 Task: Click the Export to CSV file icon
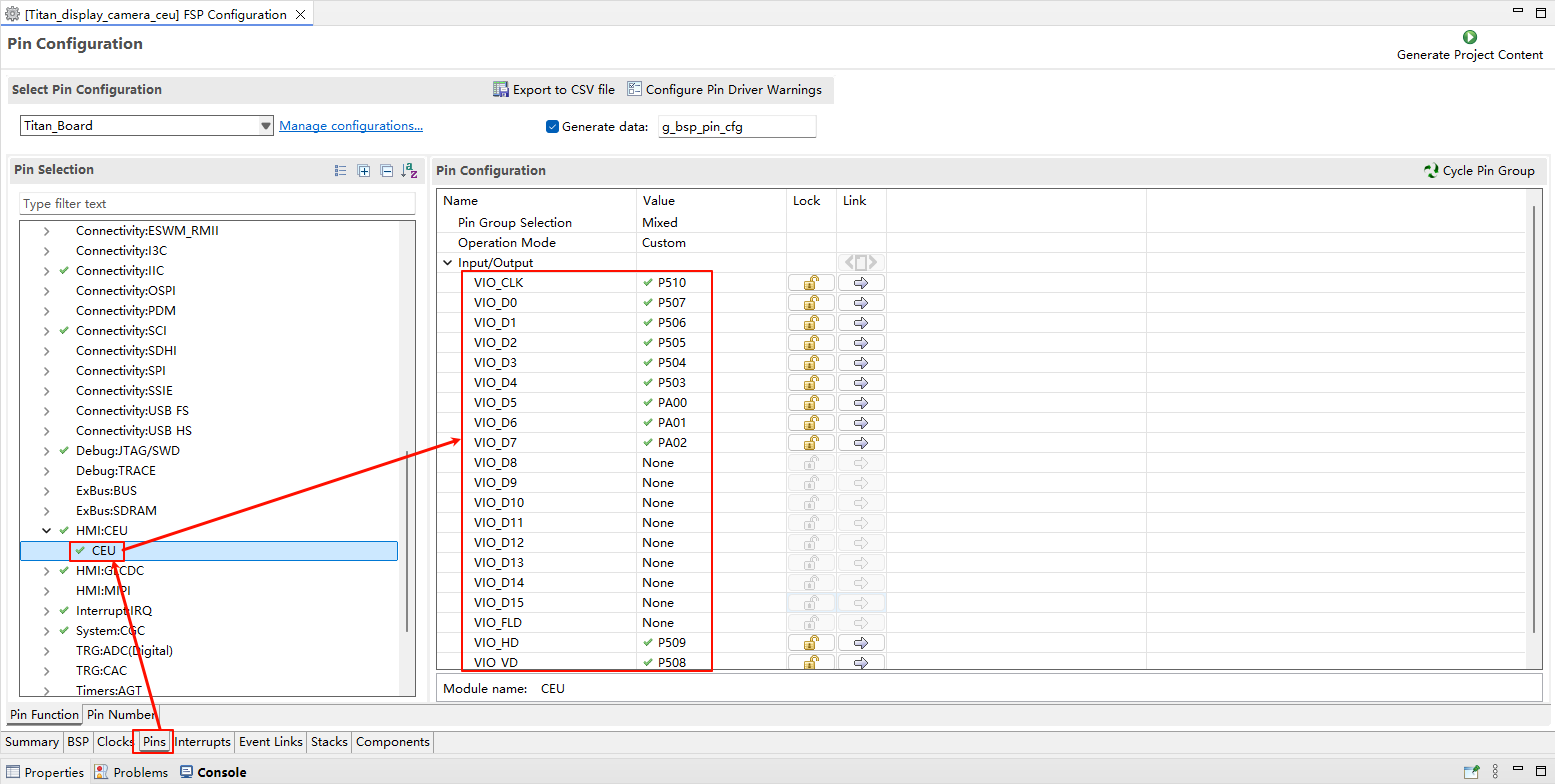coord(501,89)
